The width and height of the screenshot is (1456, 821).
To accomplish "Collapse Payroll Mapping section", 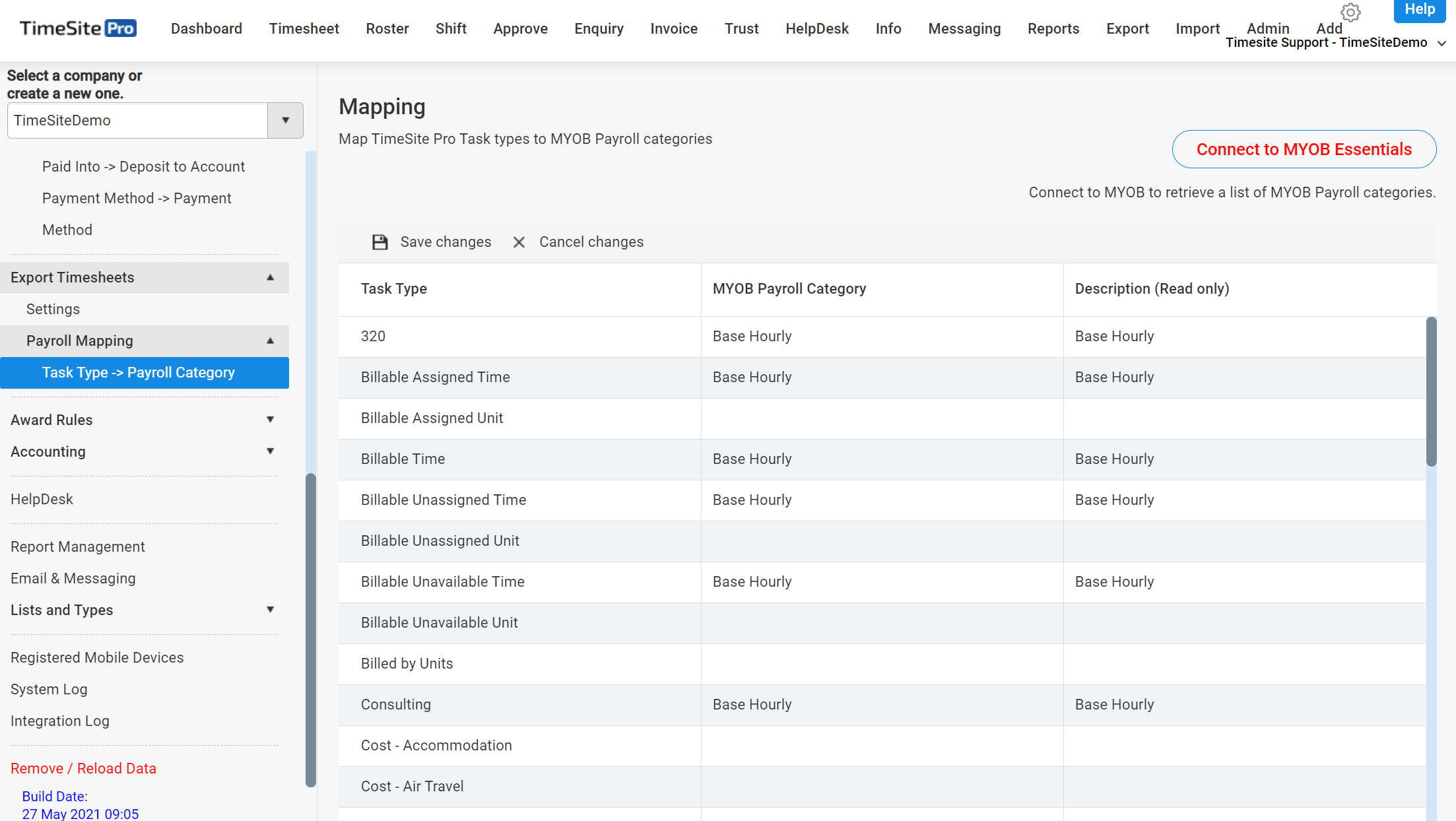I will [270, 341].
